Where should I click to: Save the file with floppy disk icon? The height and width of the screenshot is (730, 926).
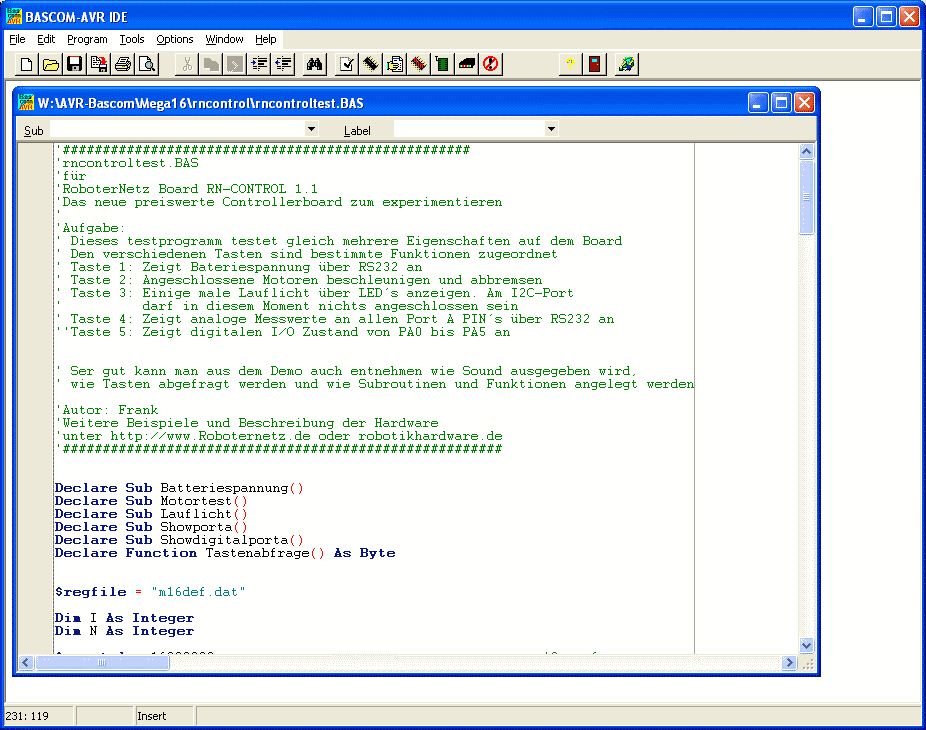(74, 64)
